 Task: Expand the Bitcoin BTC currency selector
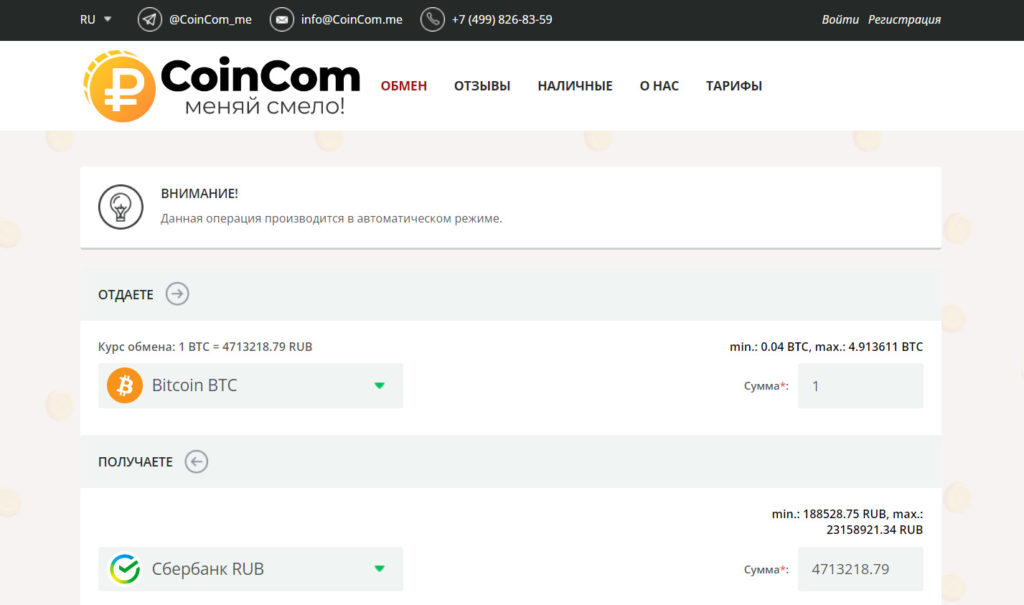pos(250,385)
